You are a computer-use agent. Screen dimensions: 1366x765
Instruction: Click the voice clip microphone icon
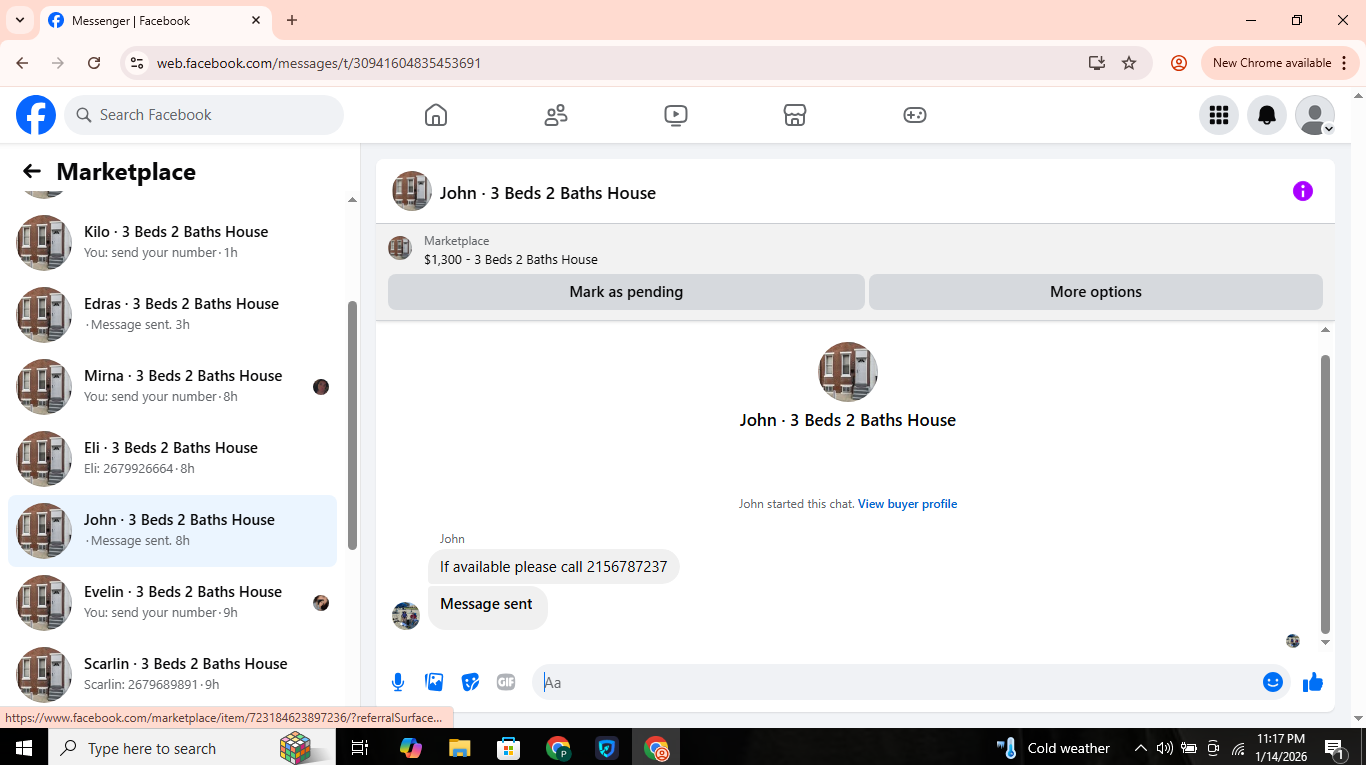click(398, 682)
